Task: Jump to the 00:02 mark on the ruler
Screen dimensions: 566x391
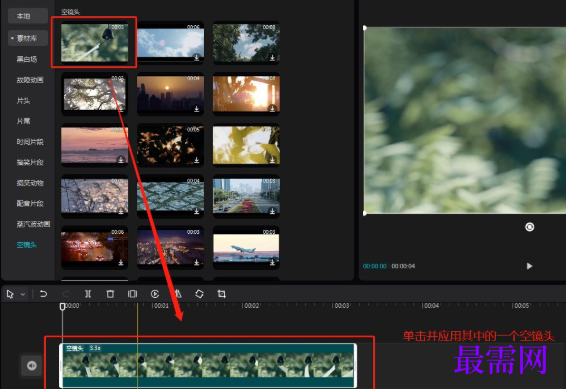Action: point(252,306)
